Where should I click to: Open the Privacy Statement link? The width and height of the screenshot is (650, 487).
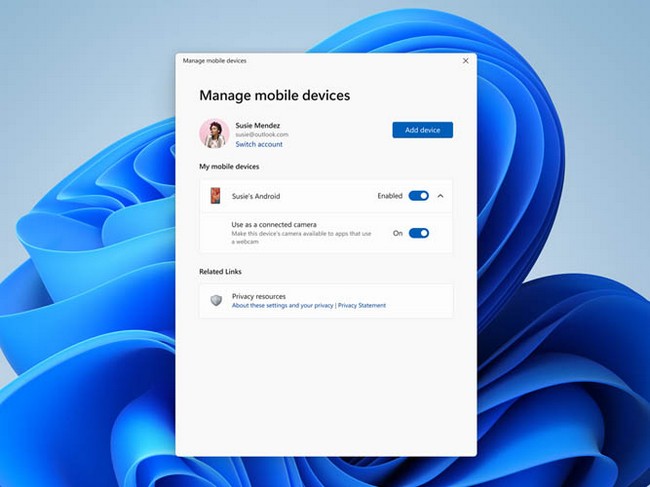(362, 305)
